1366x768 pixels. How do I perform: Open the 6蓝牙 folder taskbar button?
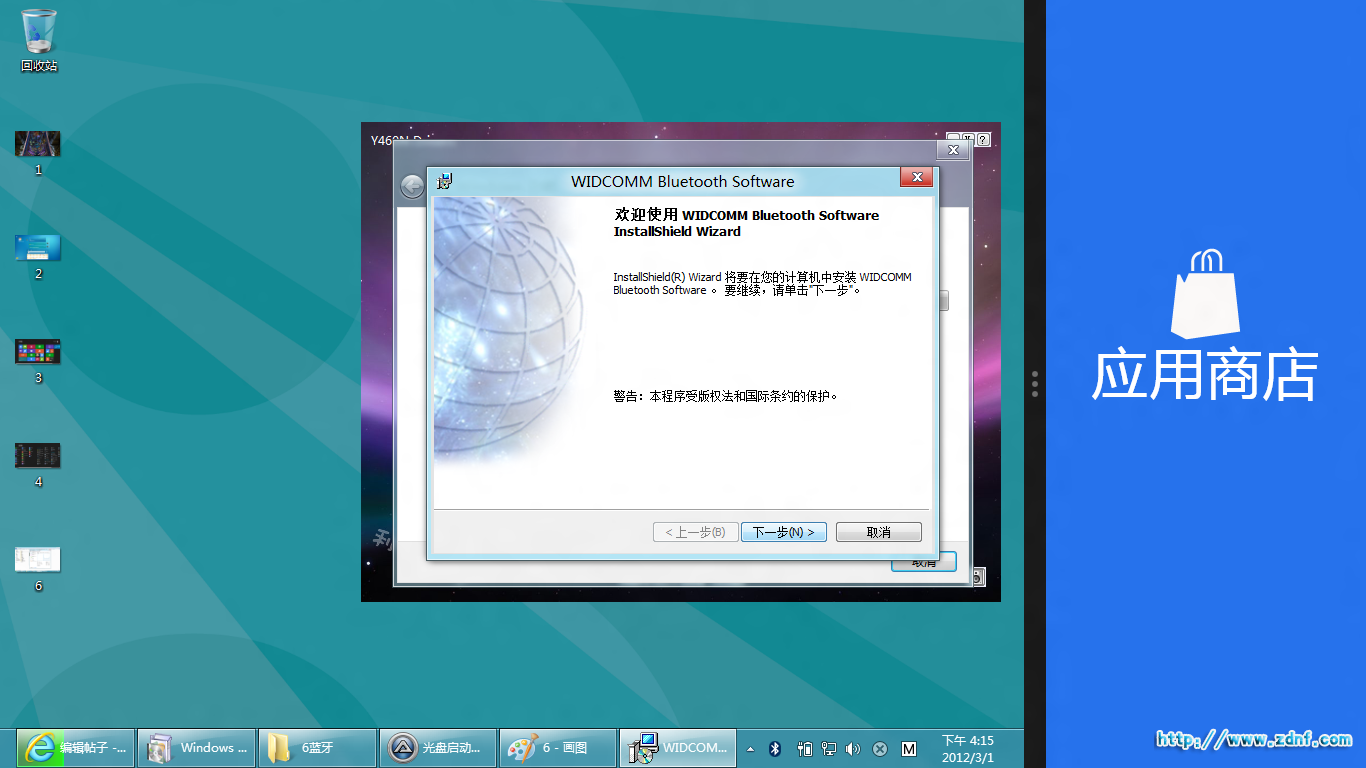(x=317, y=748)
